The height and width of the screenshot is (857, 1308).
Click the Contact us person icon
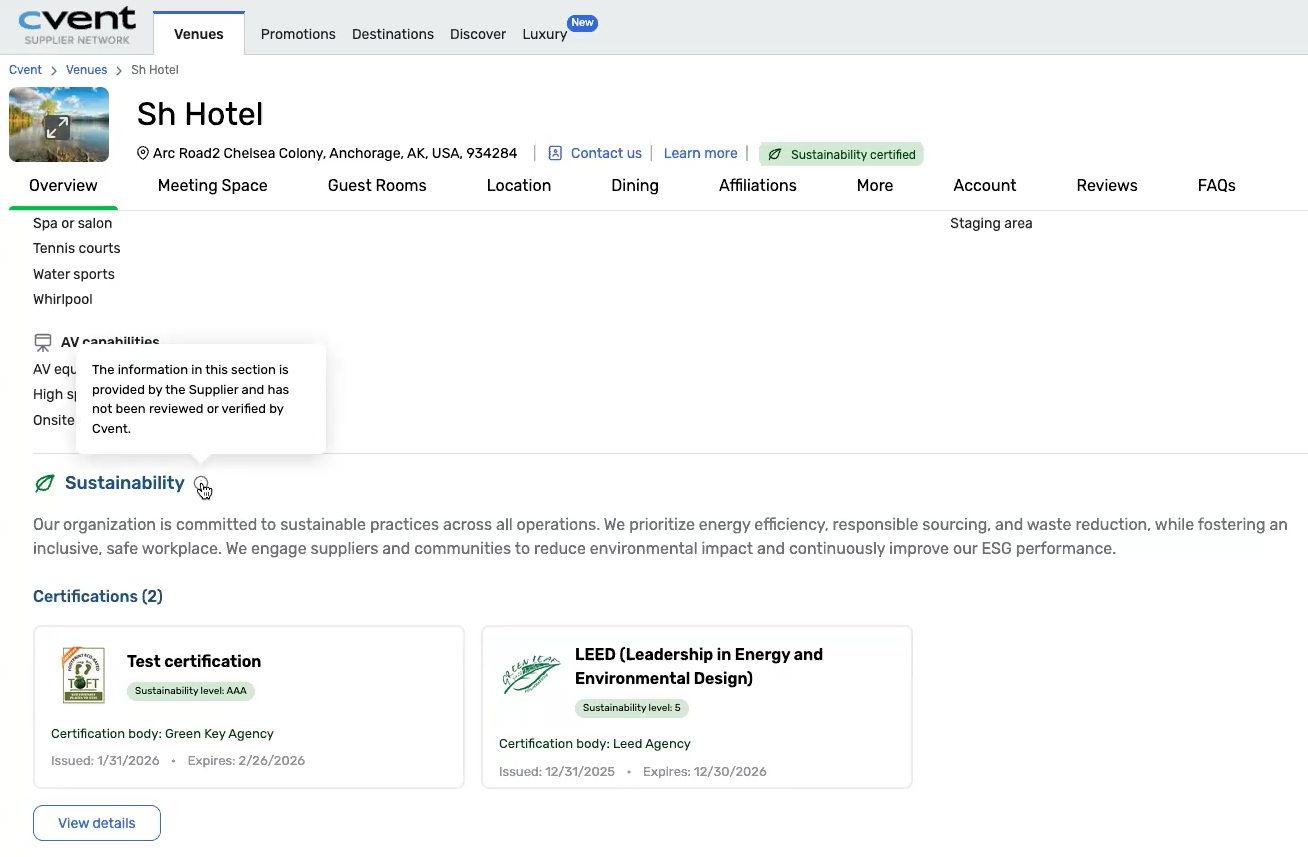[555, 153]
